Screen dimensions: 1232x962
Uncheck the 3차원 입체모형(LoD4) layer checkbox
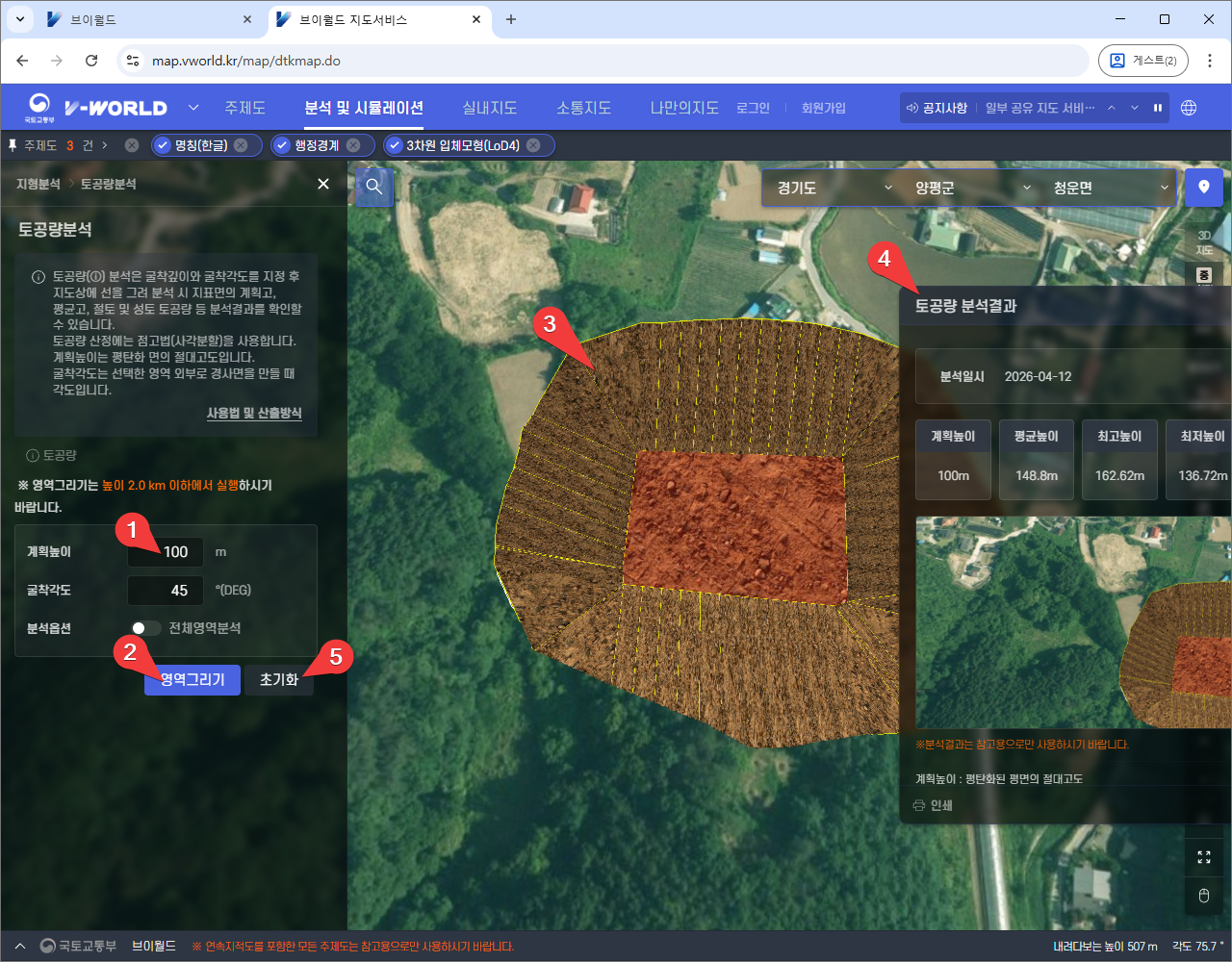point(395,145)
